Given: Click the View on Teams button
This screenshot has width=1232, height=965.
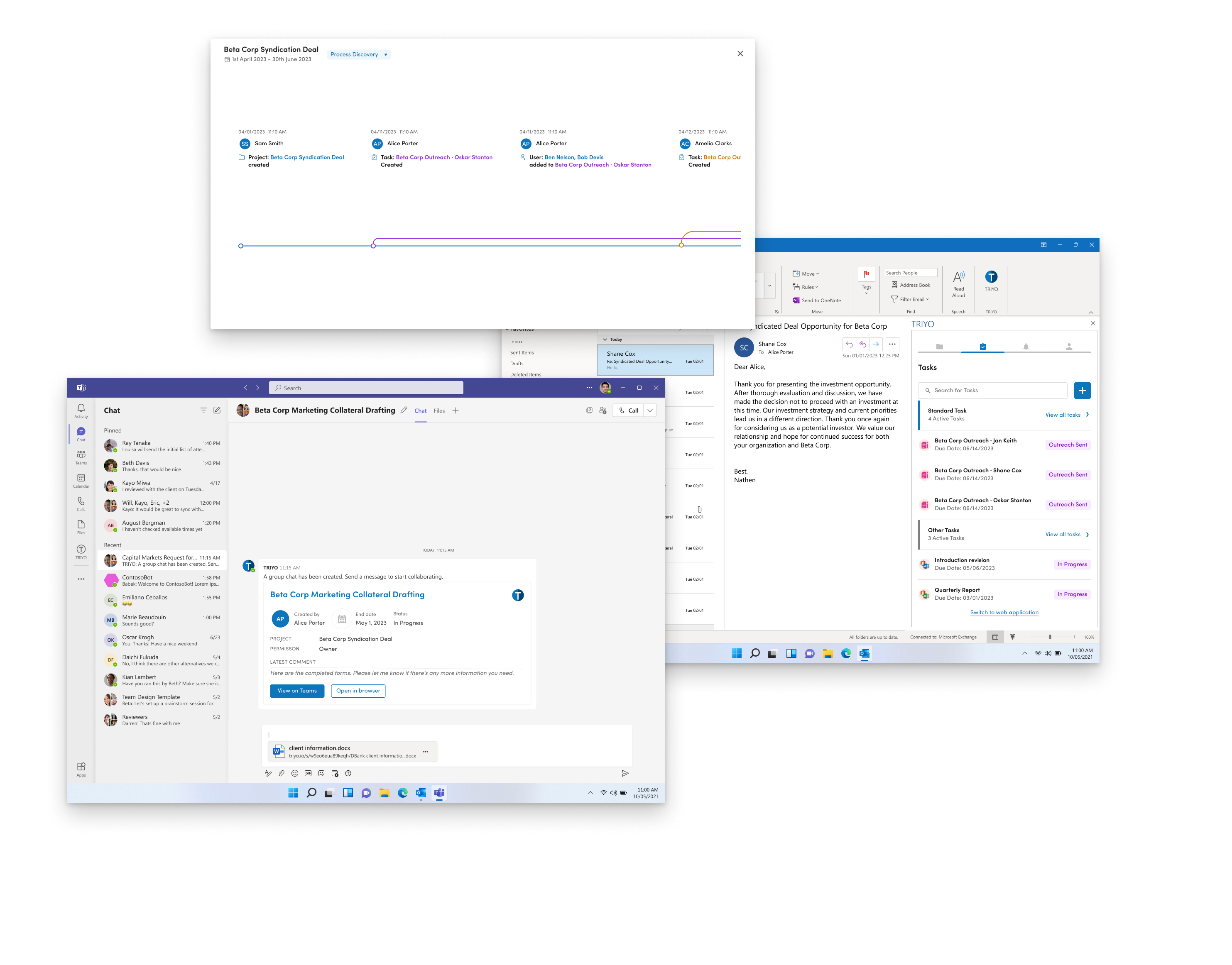Looking at the screenshot, I should click(x=297, y=691).
